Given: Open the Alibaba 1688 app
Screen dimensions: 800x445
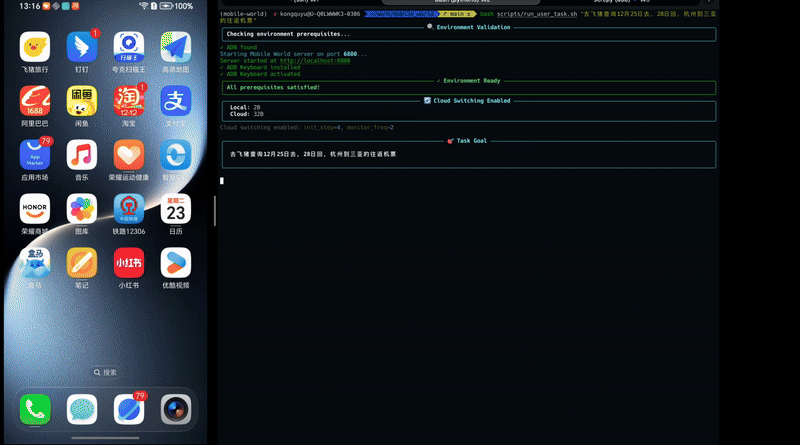Looking at the screenshot, I should (35, 101).
